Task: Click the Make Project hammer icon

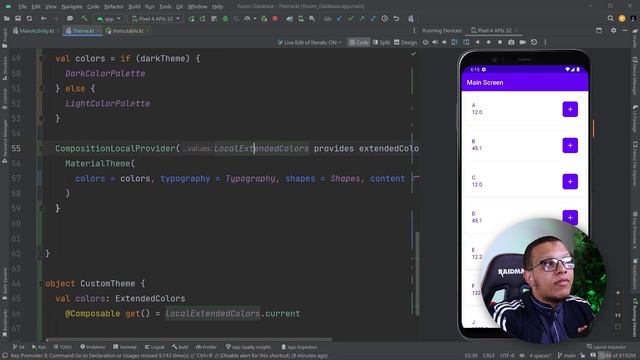Action: [84, 18]
